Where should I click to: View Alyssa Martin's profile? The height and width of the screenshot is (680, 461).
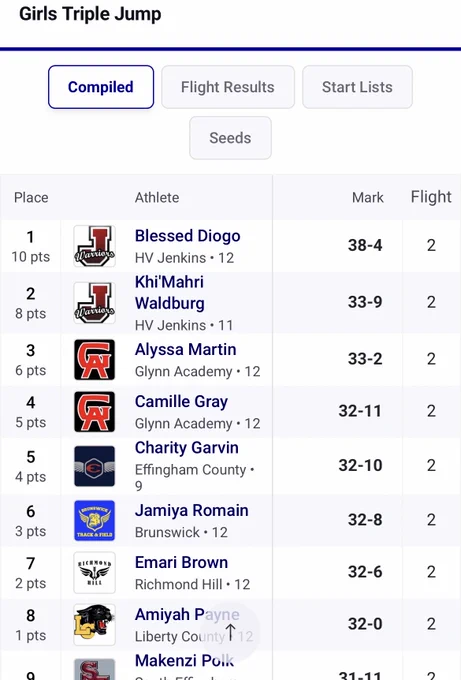[x=186, y=350]
